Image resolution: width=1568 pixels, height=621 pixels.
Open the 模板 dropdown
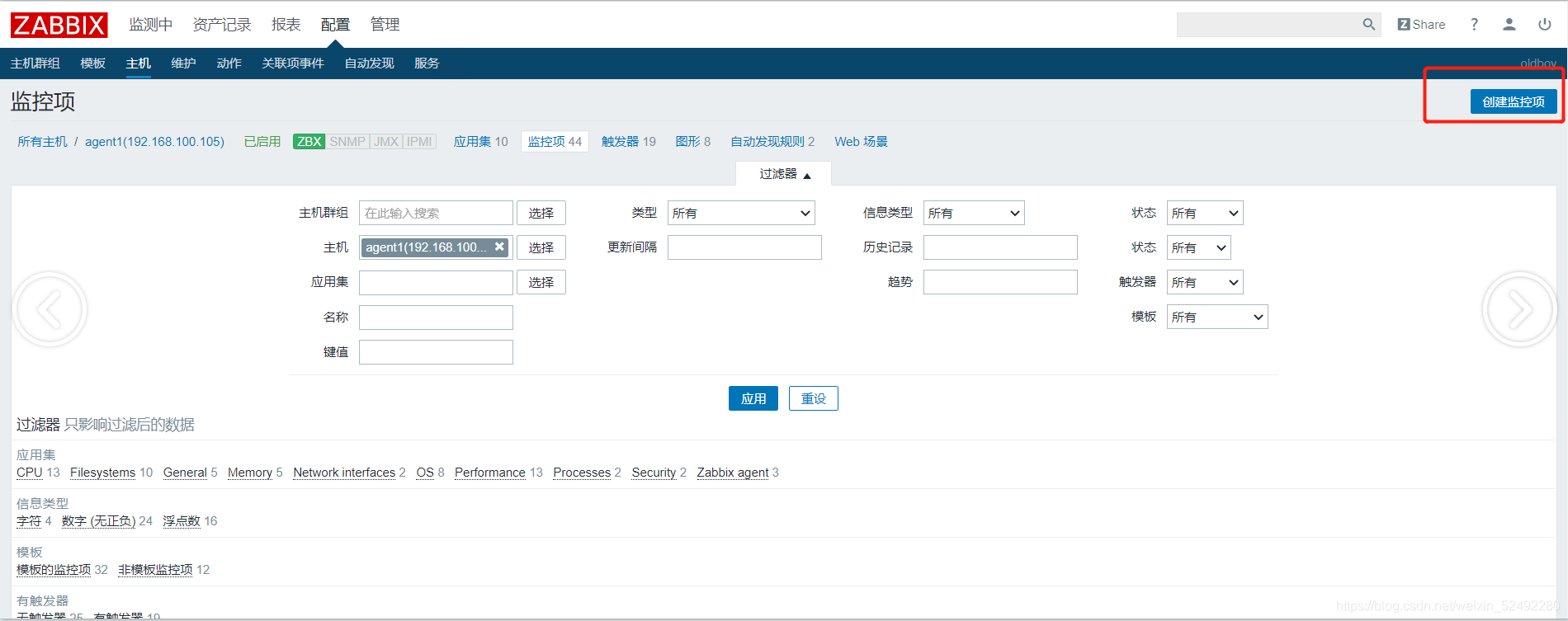click(x=1217, y=317)
